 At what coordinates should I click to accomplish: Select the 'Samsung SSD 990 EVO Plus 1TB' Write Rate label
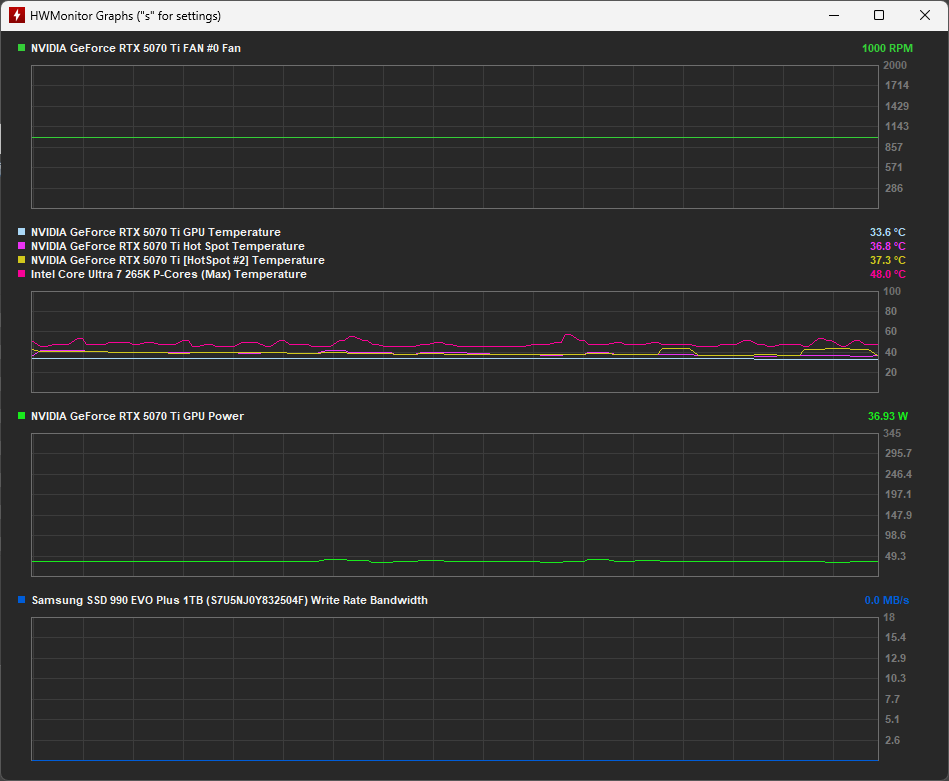coord(229,601)
